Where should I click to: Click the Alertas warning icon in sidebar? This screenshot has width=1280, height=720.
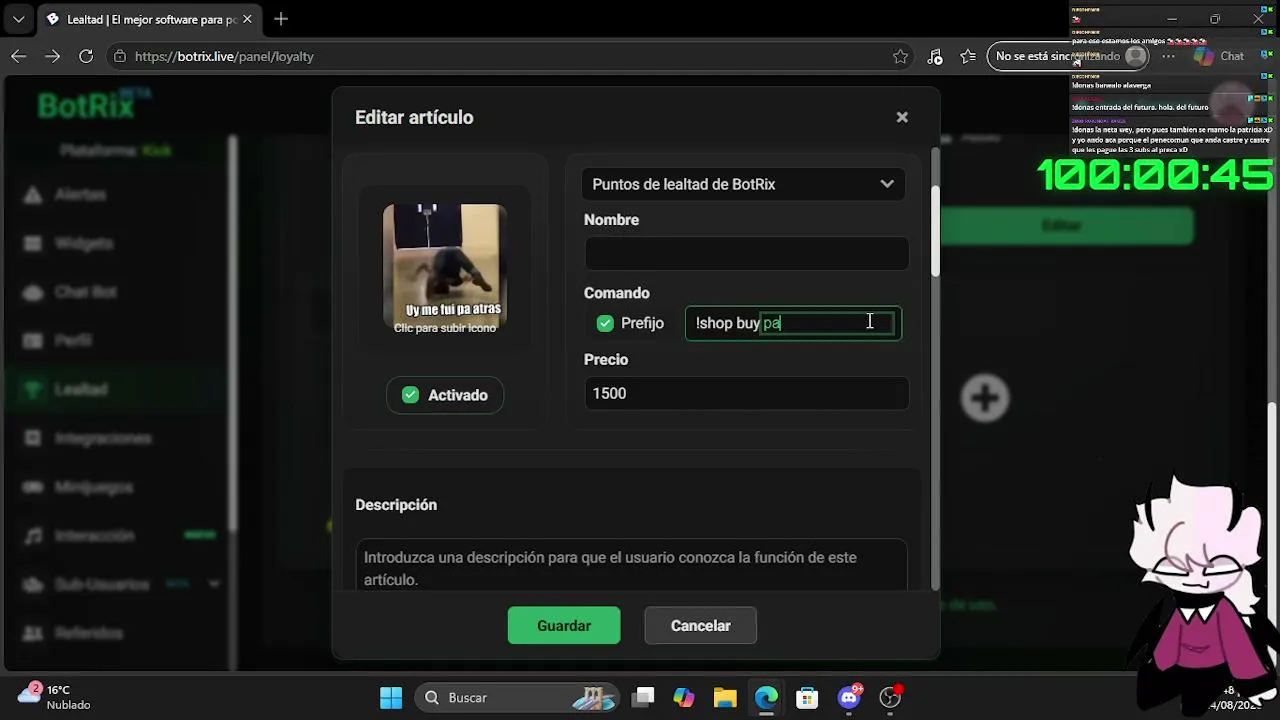pos(33,195)
